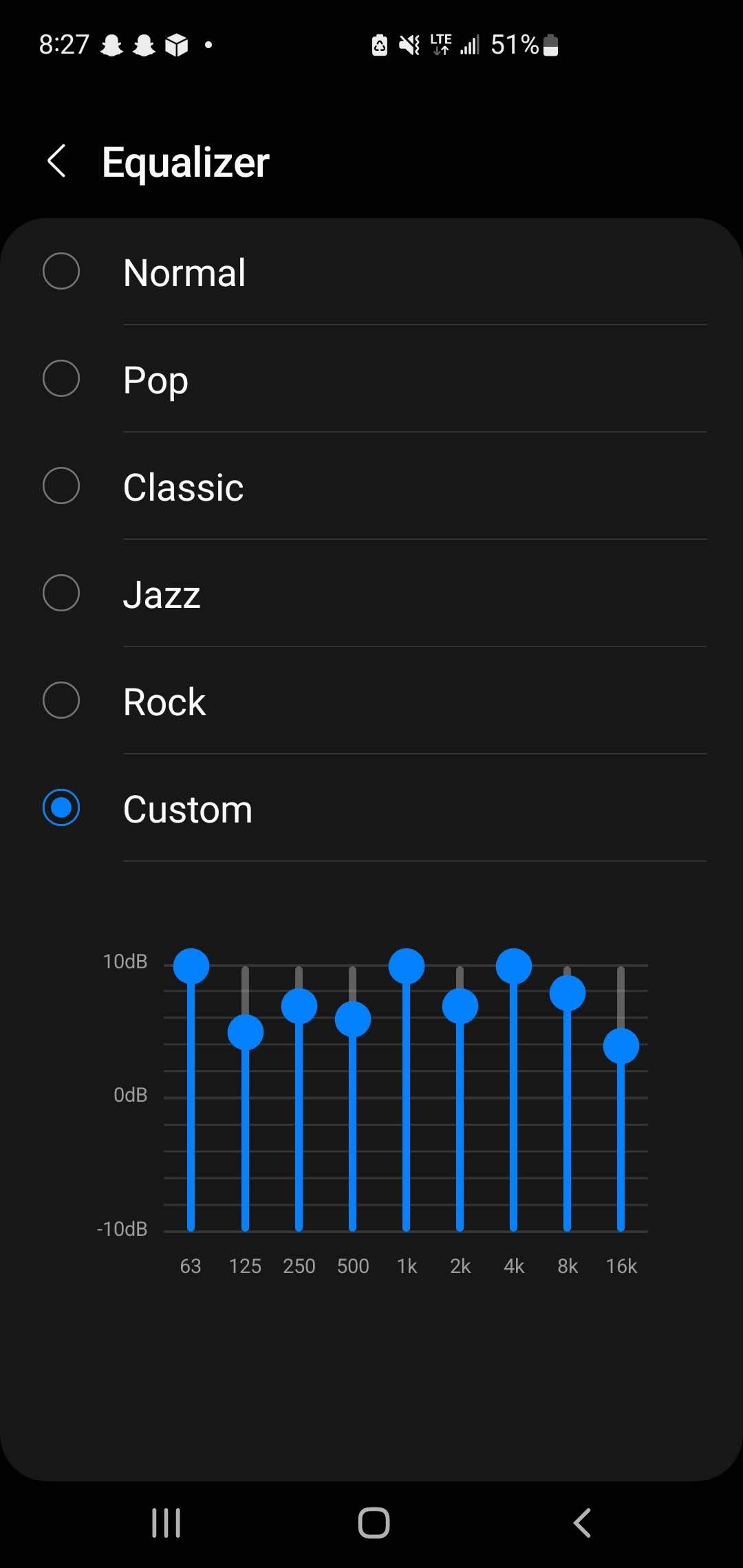Click the 125 Hz band slider knob
Image resolution: width=743 pixels, height=1568 pixels.
click(245, 1032)
